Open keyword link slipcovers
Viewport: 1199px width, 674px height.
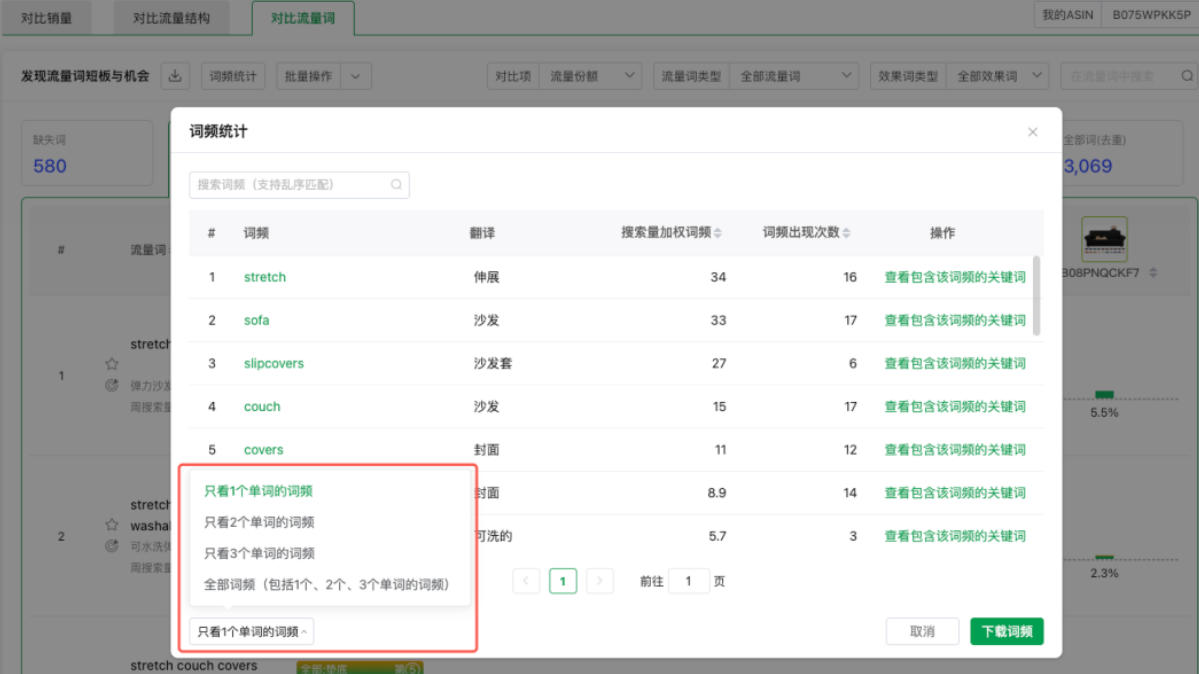click(274, 363)
